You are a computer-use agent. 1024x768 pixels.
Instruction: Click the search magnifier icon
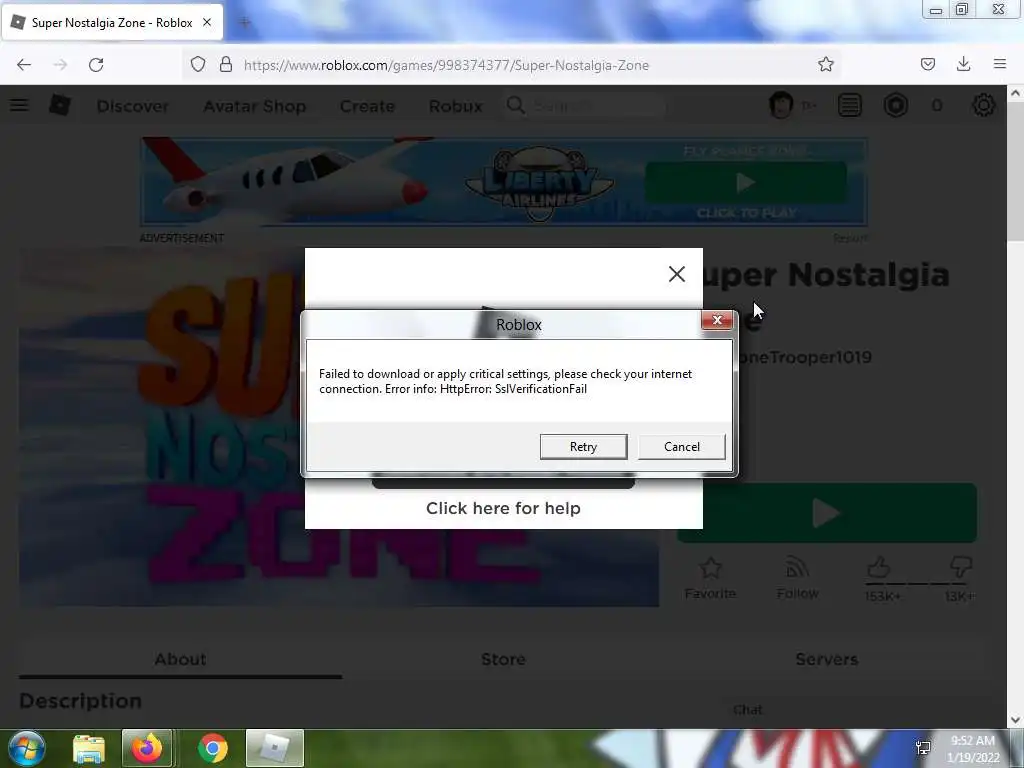515,105
